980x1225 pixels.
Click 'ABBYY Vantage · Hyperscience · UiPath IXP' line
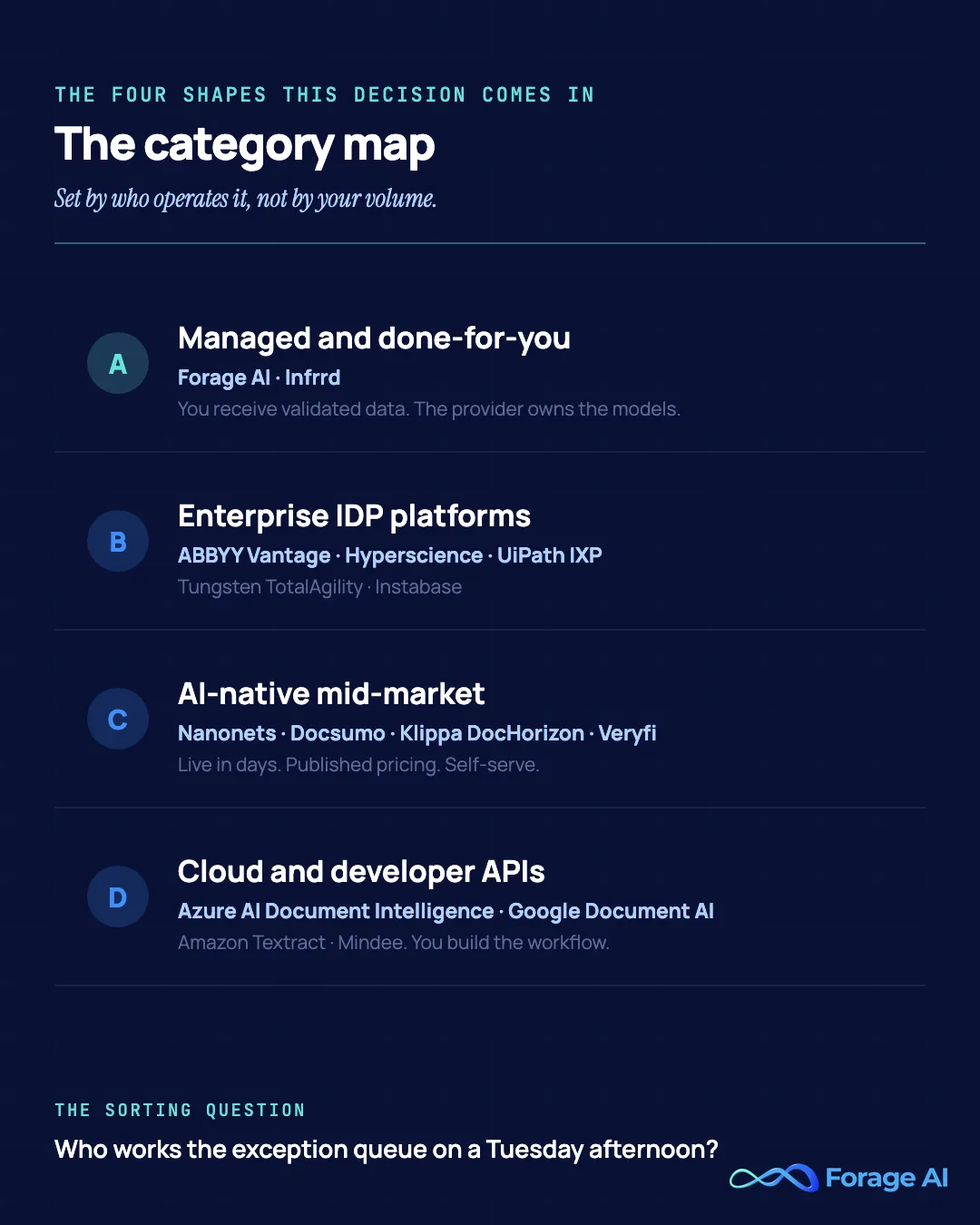coord(390,555)
